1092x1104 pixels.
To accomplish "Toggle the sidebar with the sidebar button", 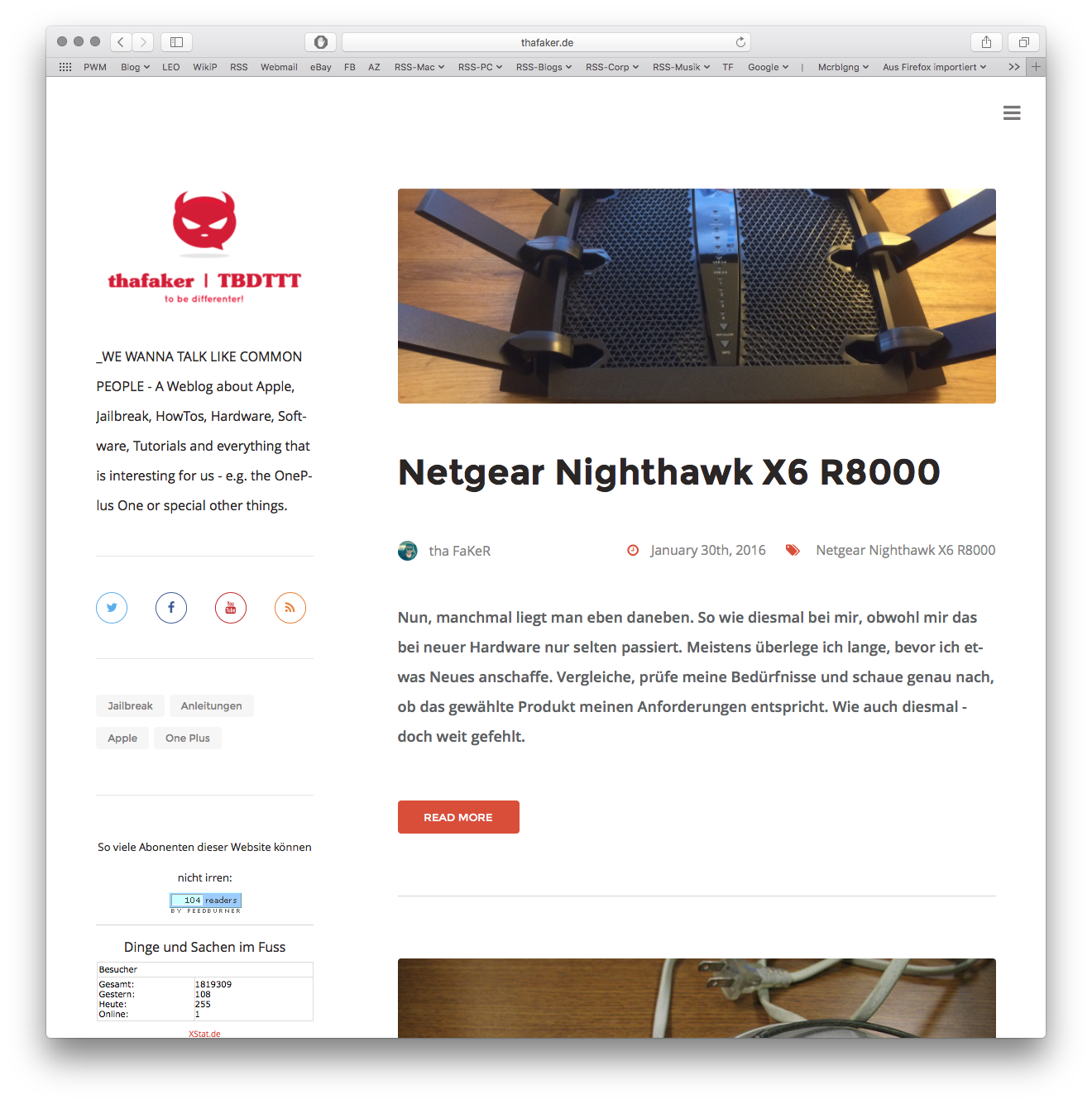I will click(175, 41).
